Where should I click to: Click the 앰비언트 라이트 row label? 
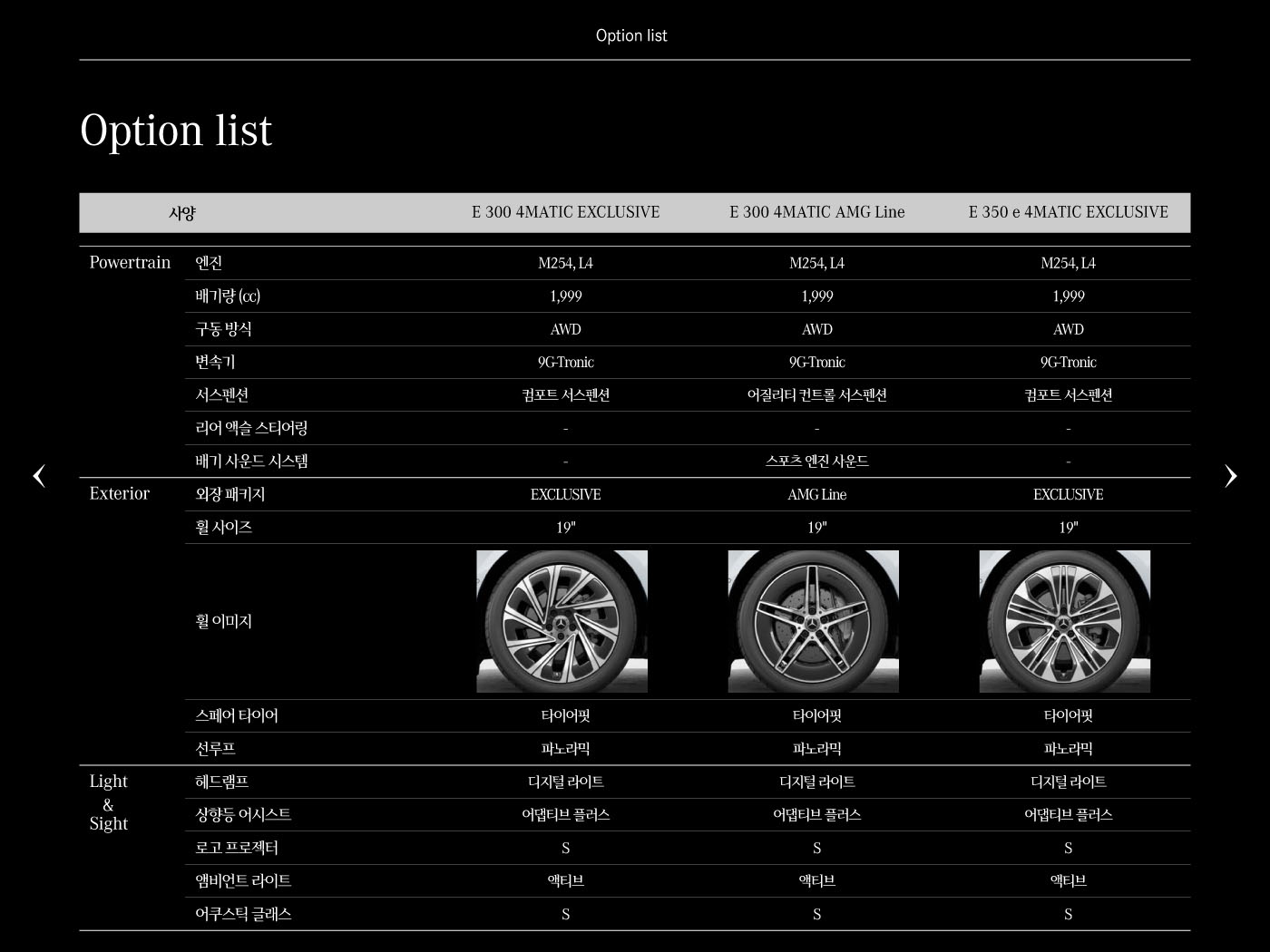(243, 880)
